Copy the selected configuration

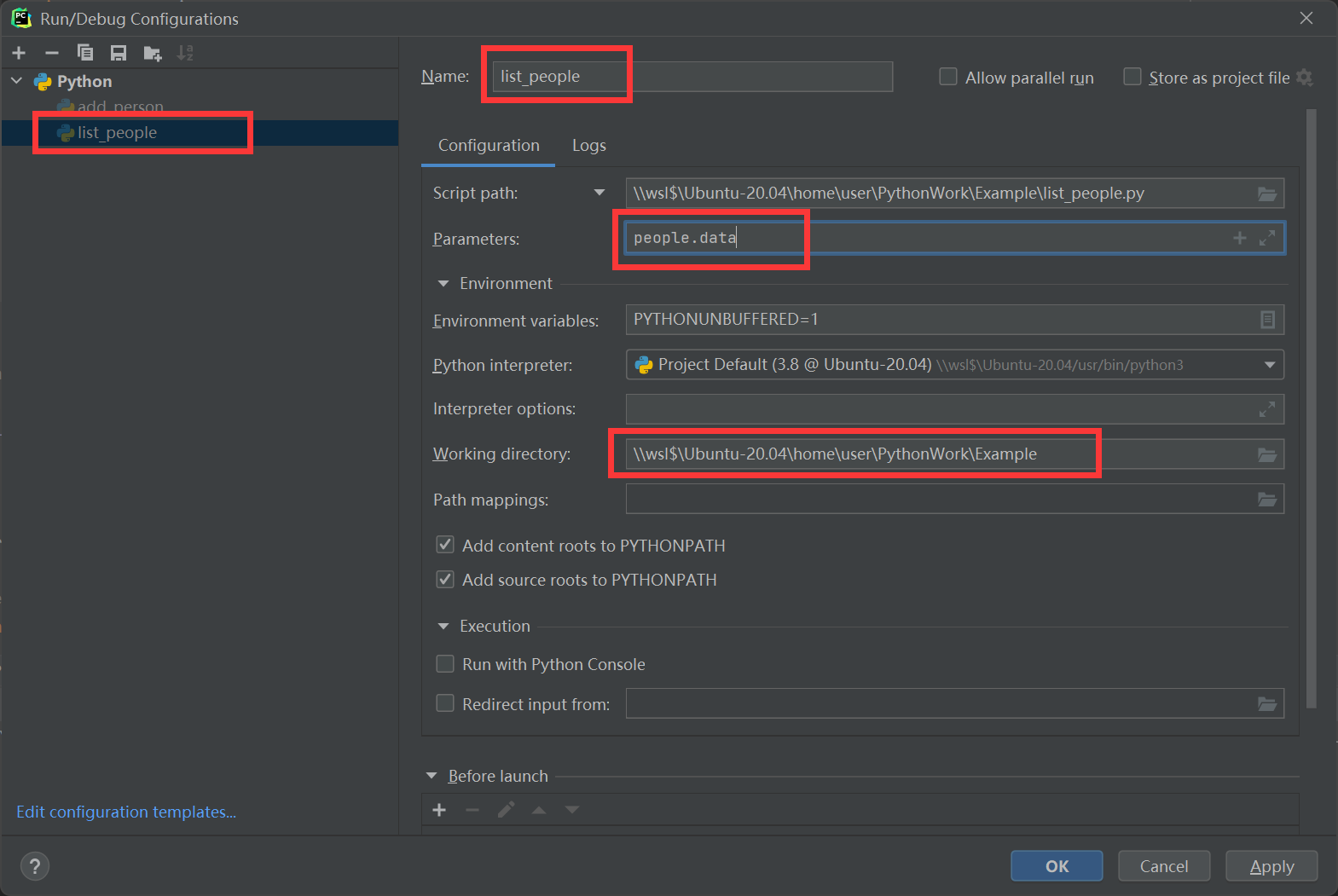(x=85, y=53)
